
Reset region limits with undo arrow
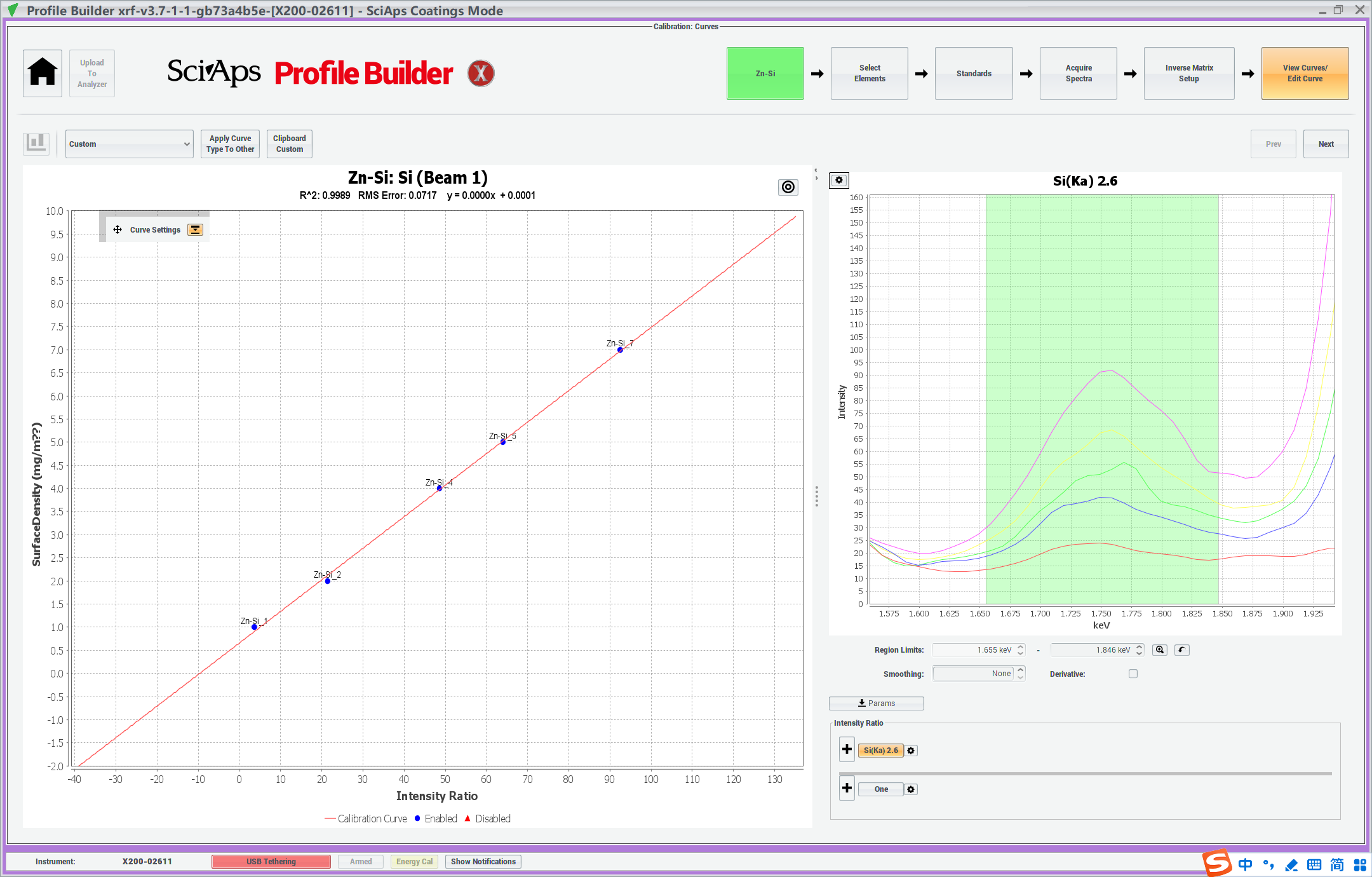point(1181,649)
